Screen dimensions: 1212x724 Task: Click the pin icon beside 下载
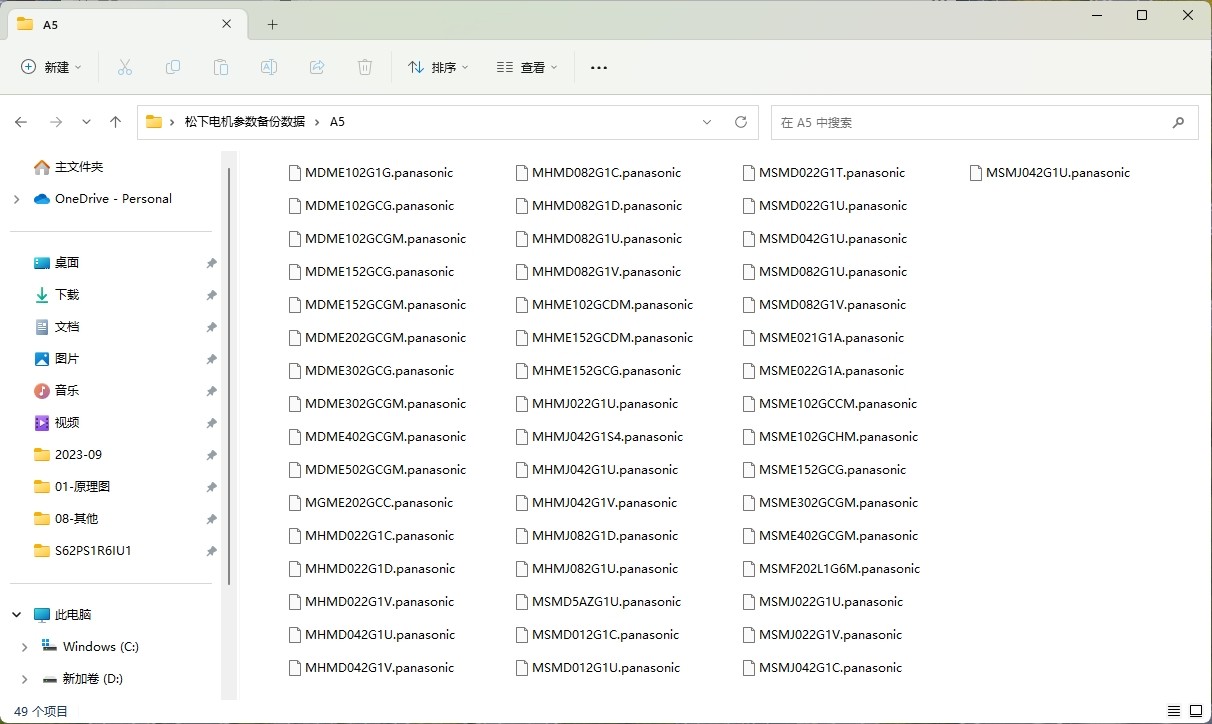pos(211,295)
